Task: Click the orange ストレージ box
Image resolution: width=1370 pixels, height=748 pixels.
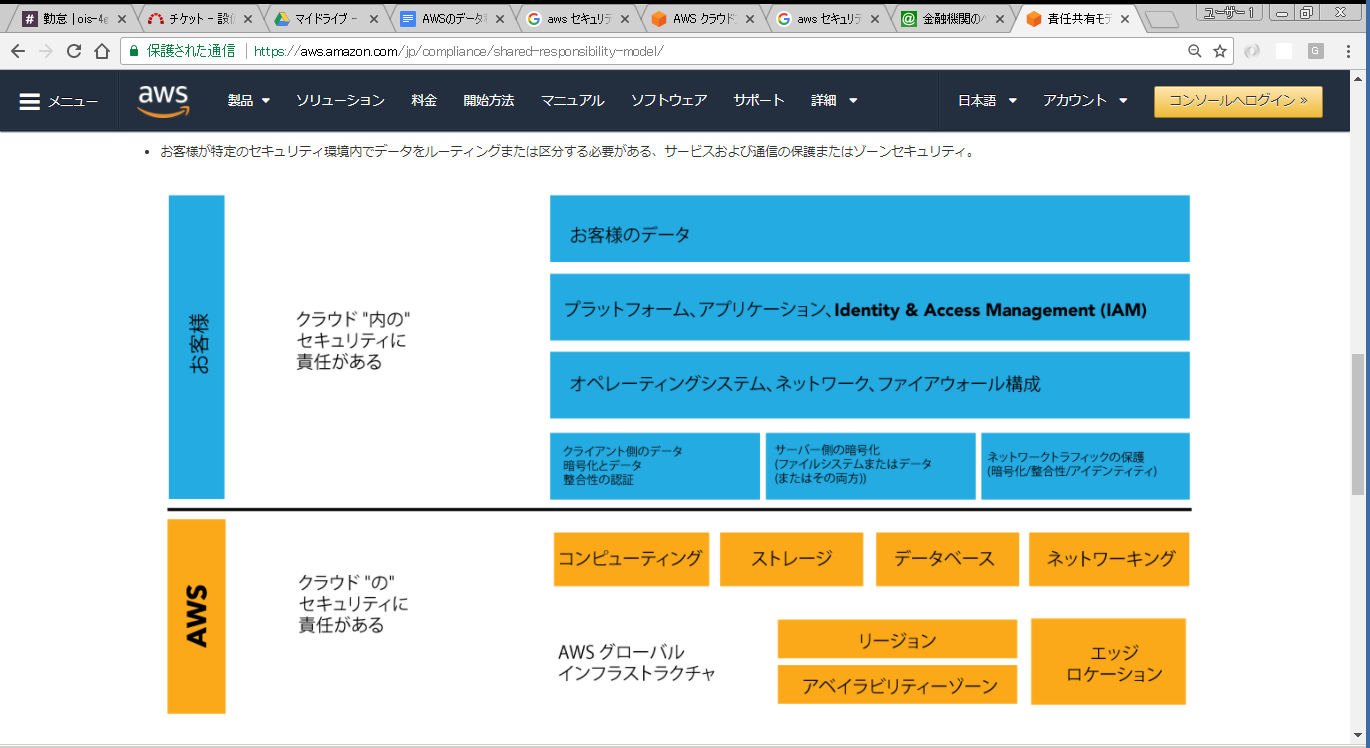Action: (x=791, y=559)
